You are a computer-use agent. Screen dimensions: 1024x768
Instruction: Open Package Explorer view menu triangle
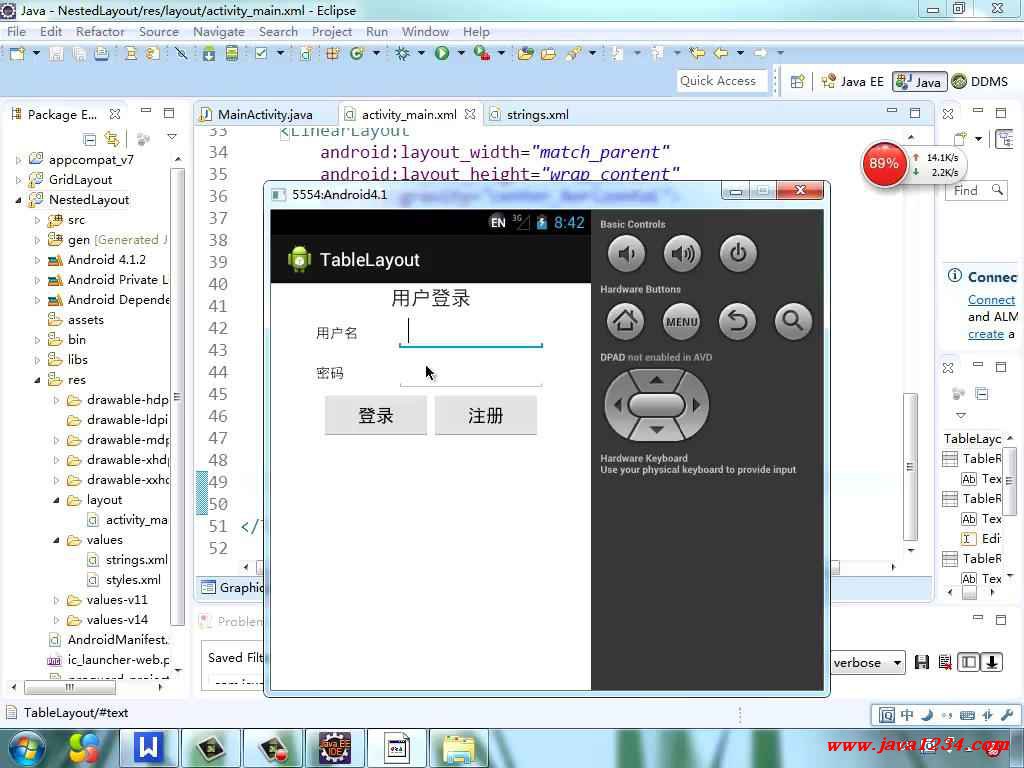coord(172,137)
